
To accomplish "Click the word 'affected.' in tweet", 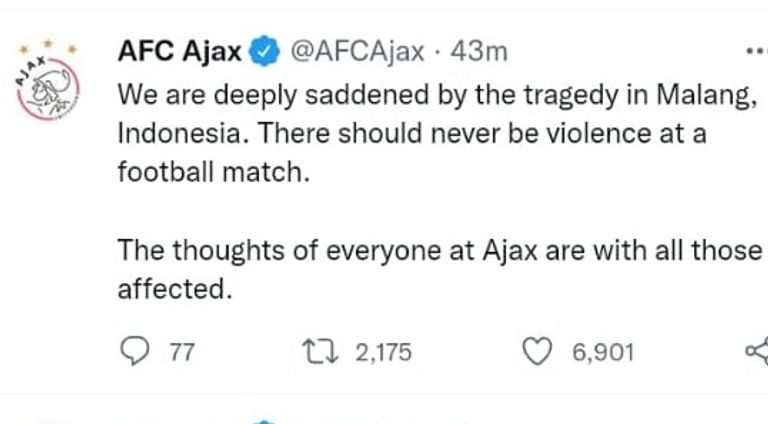I will 174,288.
